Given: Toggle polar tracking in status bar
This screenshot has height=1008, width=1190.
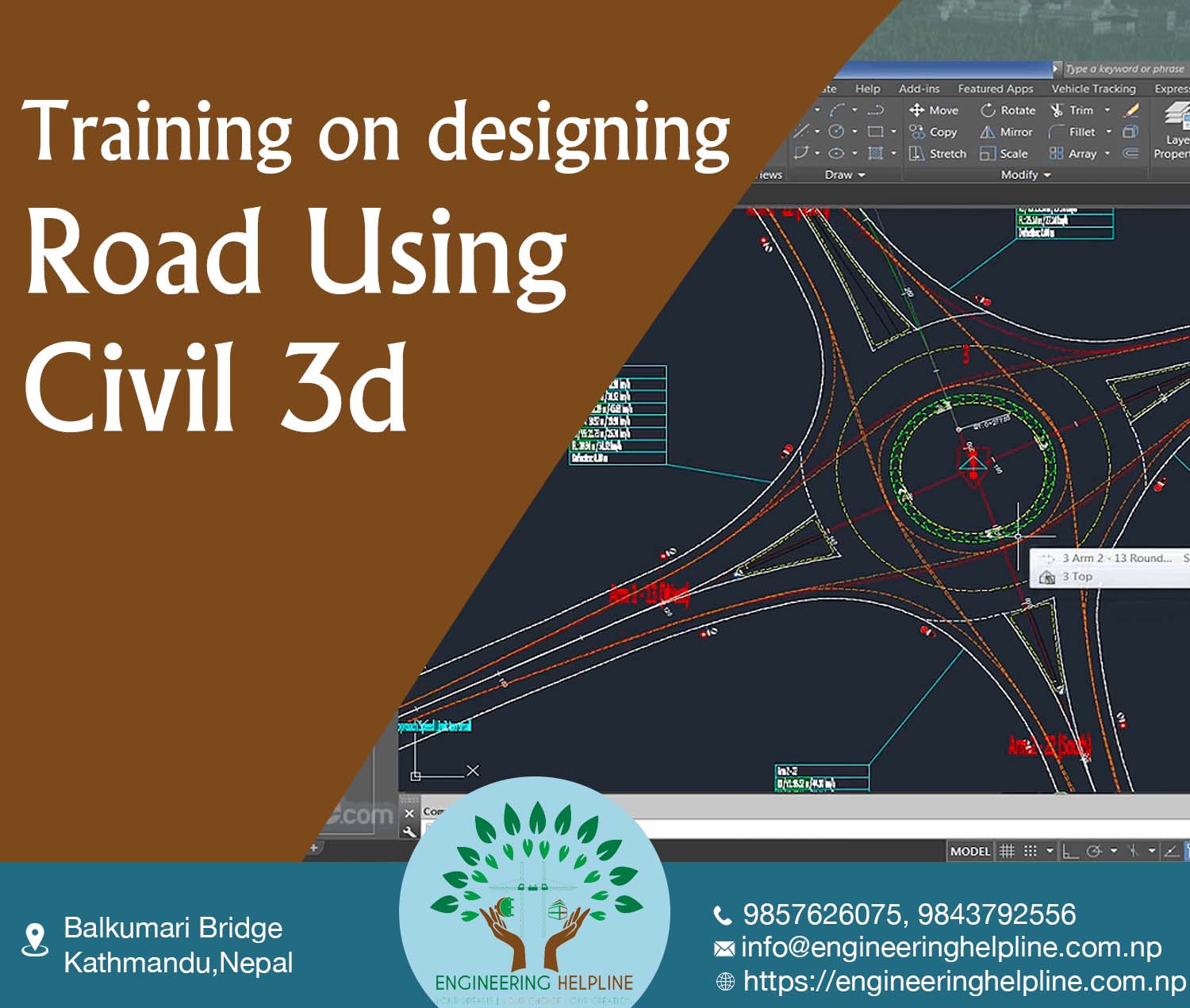Looking at the screenshot, I should (1095, 851).
